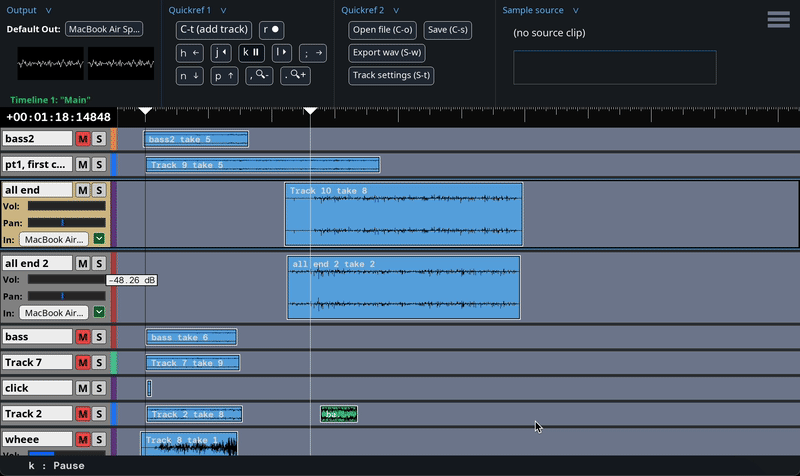Solo the pt1, first c... track
The height and width of the screenshot is (476, 800).
[x=99, y=164]
